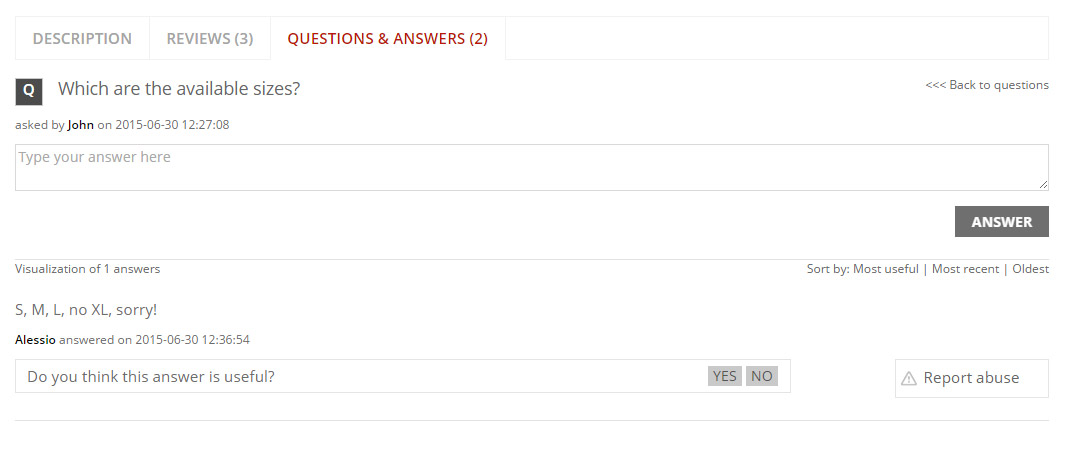Focus the "Type your answer here" field
1067x451 pixels.
point(531,167)
